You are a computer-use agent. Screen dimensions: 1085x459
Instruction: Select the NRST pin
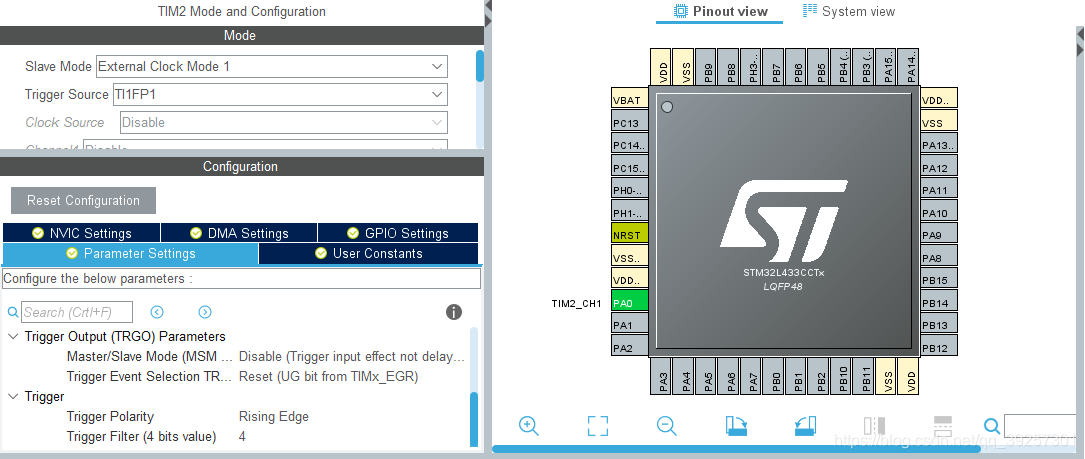pos(630,235)
